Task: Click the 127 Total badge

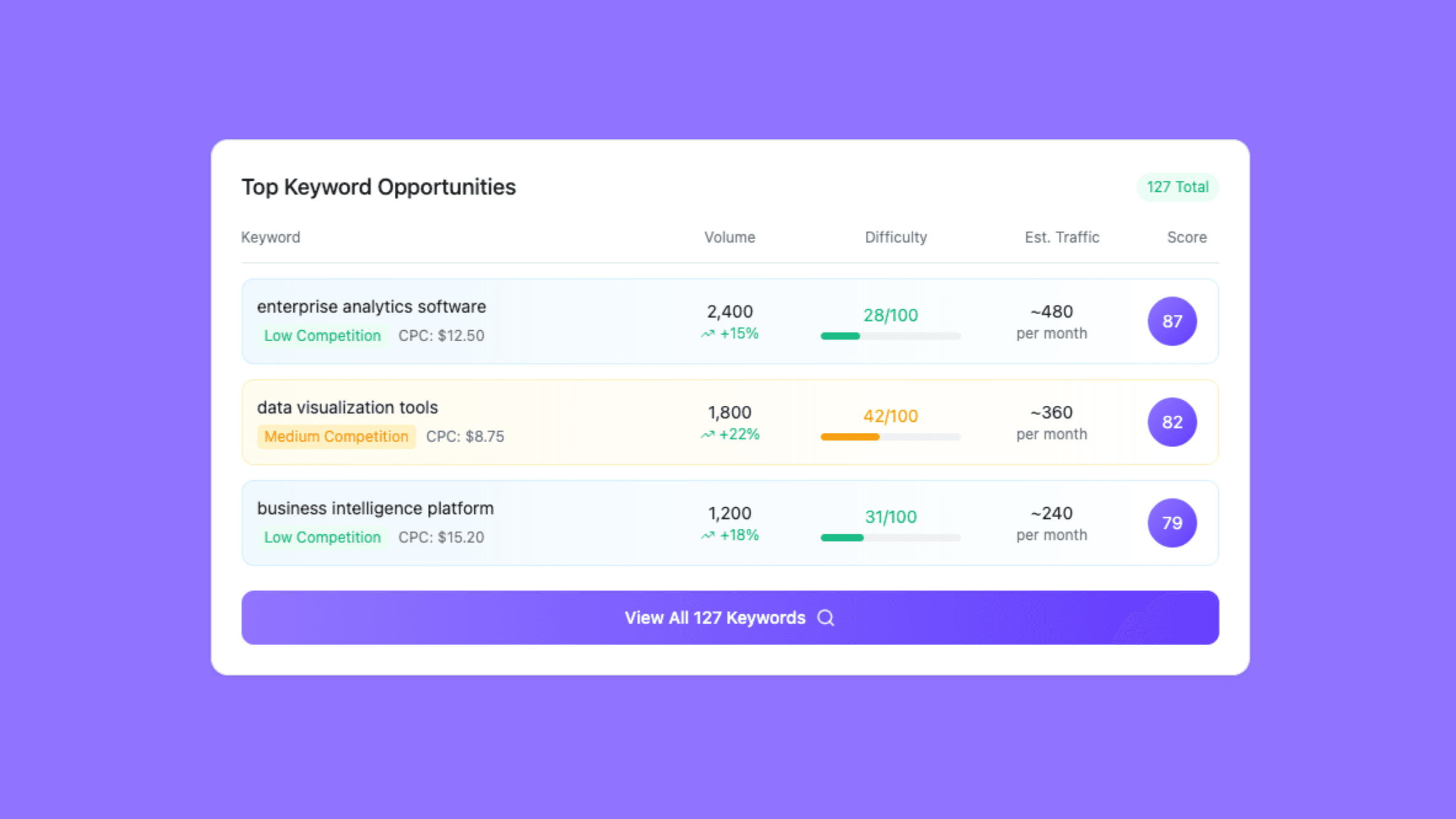Action: (x=1176, y=188)
